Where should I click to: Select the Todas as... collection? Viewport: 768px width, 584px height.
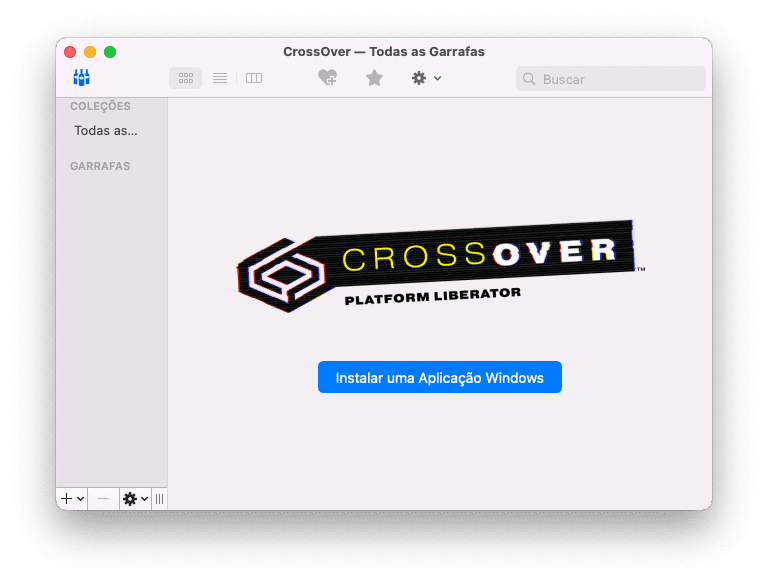click(106, 130)
